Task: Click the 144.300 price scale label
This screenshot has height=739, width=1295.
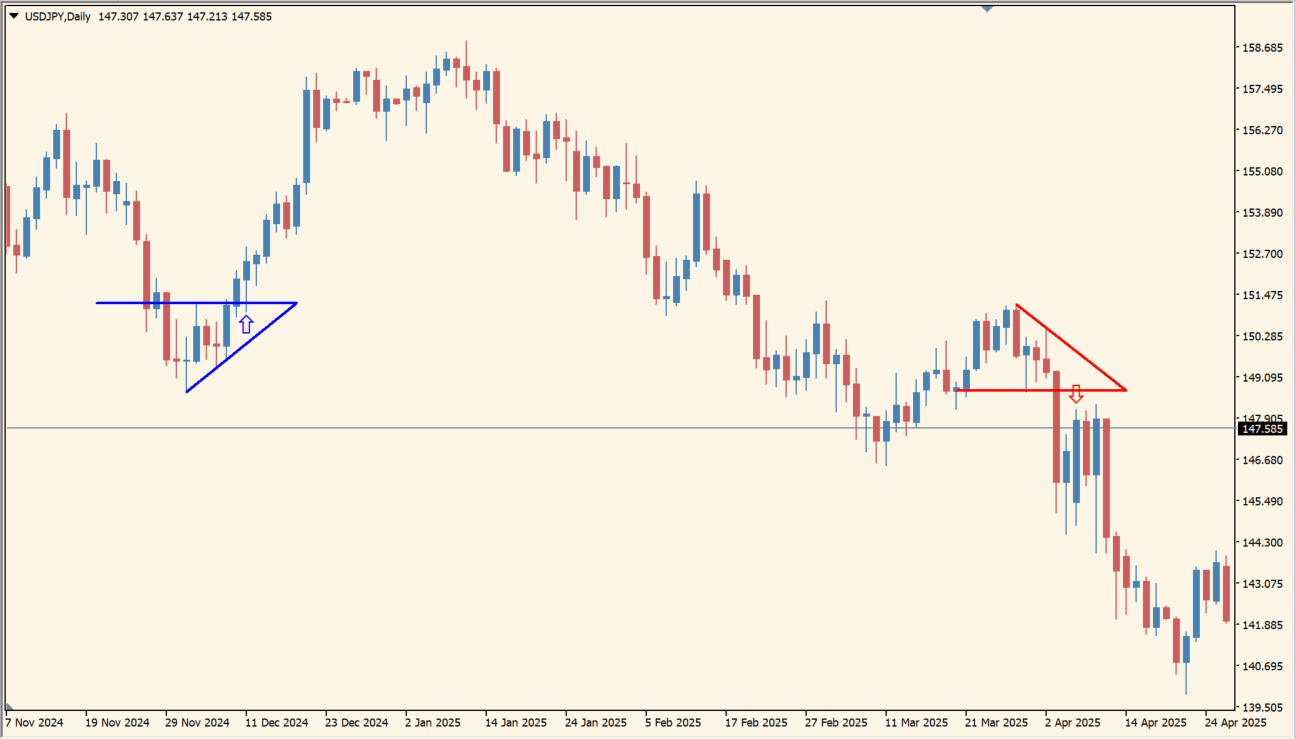Action: (x=1261, y=542)
